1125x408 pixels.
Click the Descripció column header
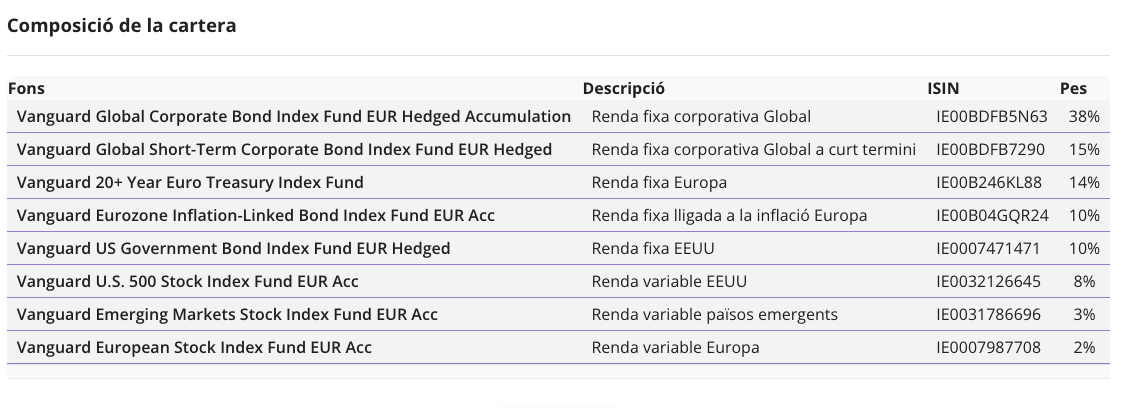click(623, 88)
